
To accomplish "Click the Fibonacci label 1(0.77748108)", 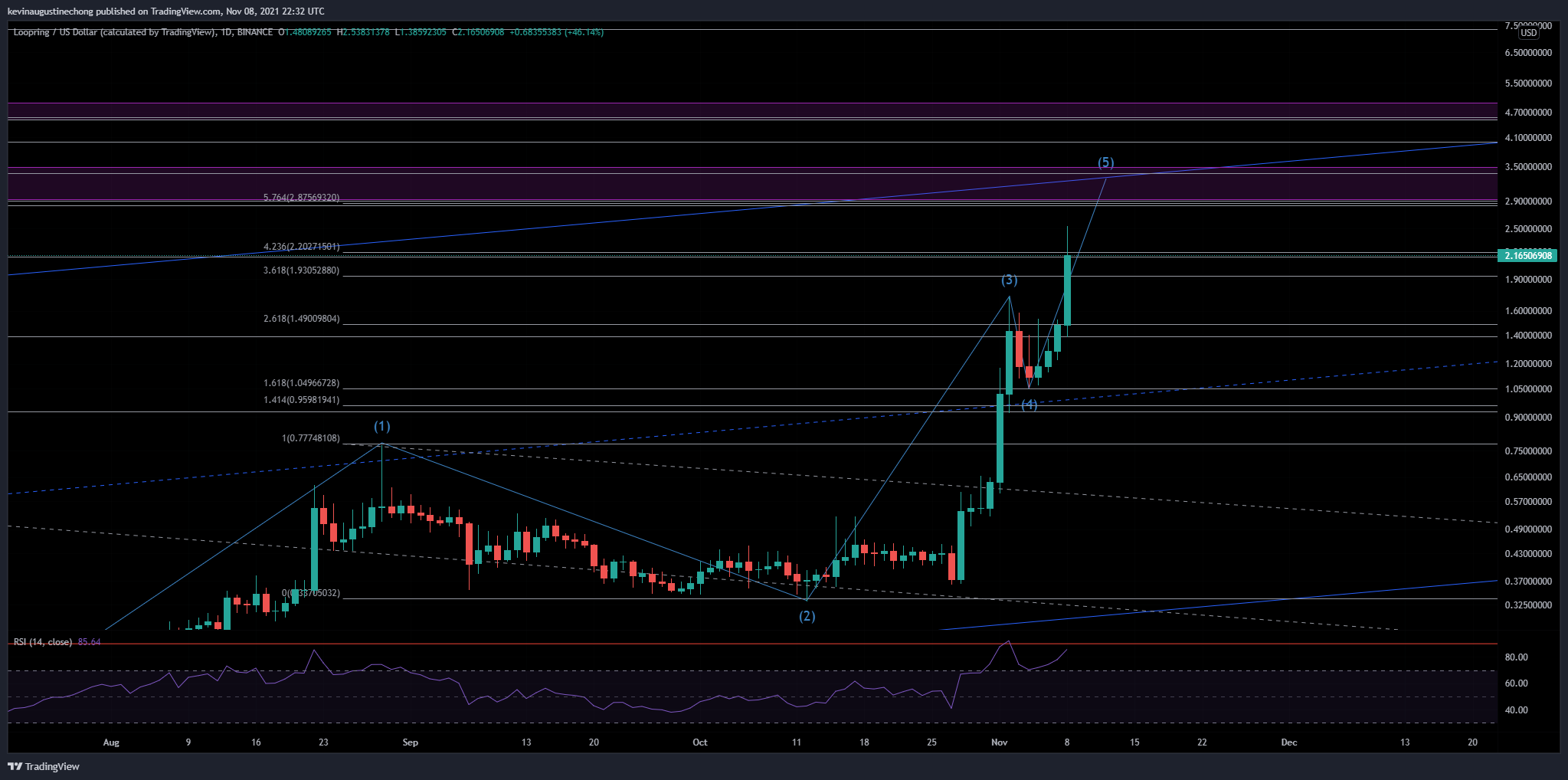I will 310,438.
